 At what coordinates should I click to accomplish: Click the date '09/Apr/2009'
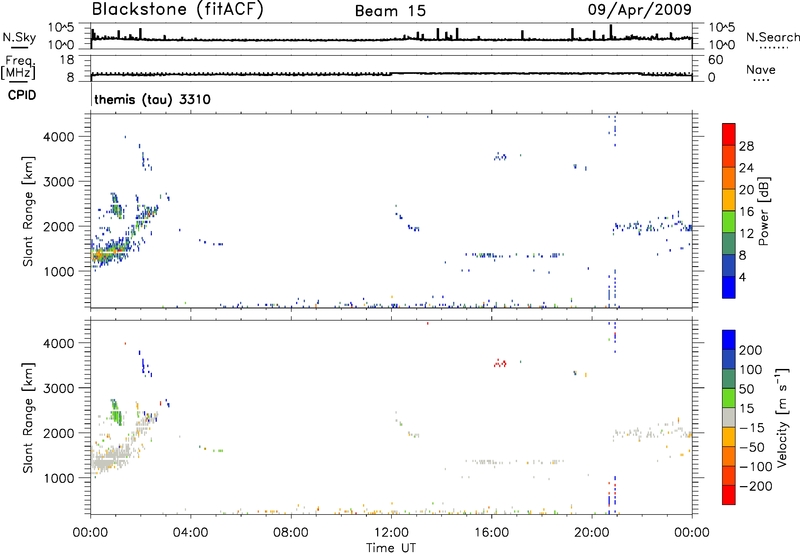pyautogui.click(x=640, y=9)
